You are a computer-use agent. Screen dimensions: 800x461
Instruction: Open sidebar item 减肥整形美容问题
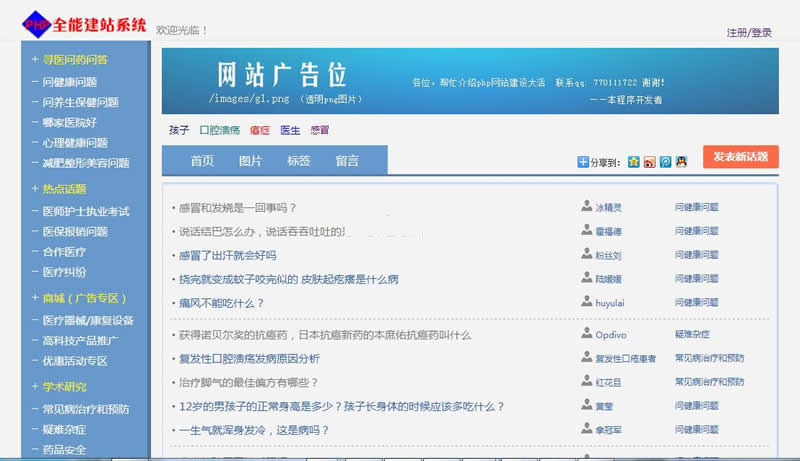(86, 163)
